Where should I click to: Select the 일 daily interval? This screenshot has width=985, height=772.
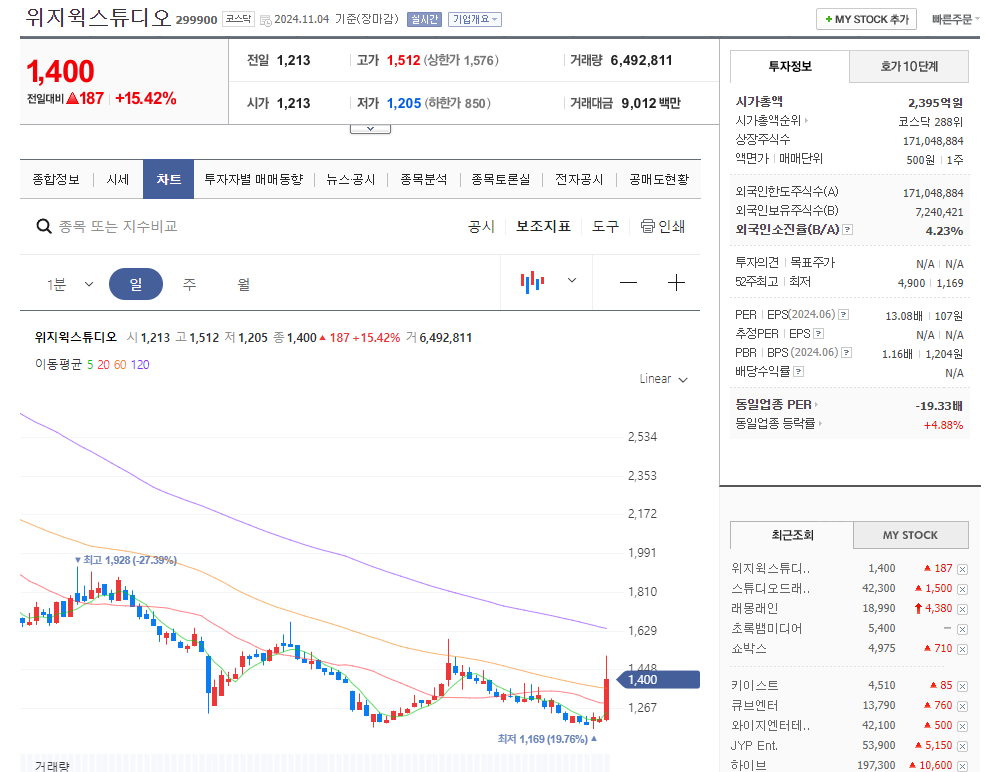click(x=136, y=284)
